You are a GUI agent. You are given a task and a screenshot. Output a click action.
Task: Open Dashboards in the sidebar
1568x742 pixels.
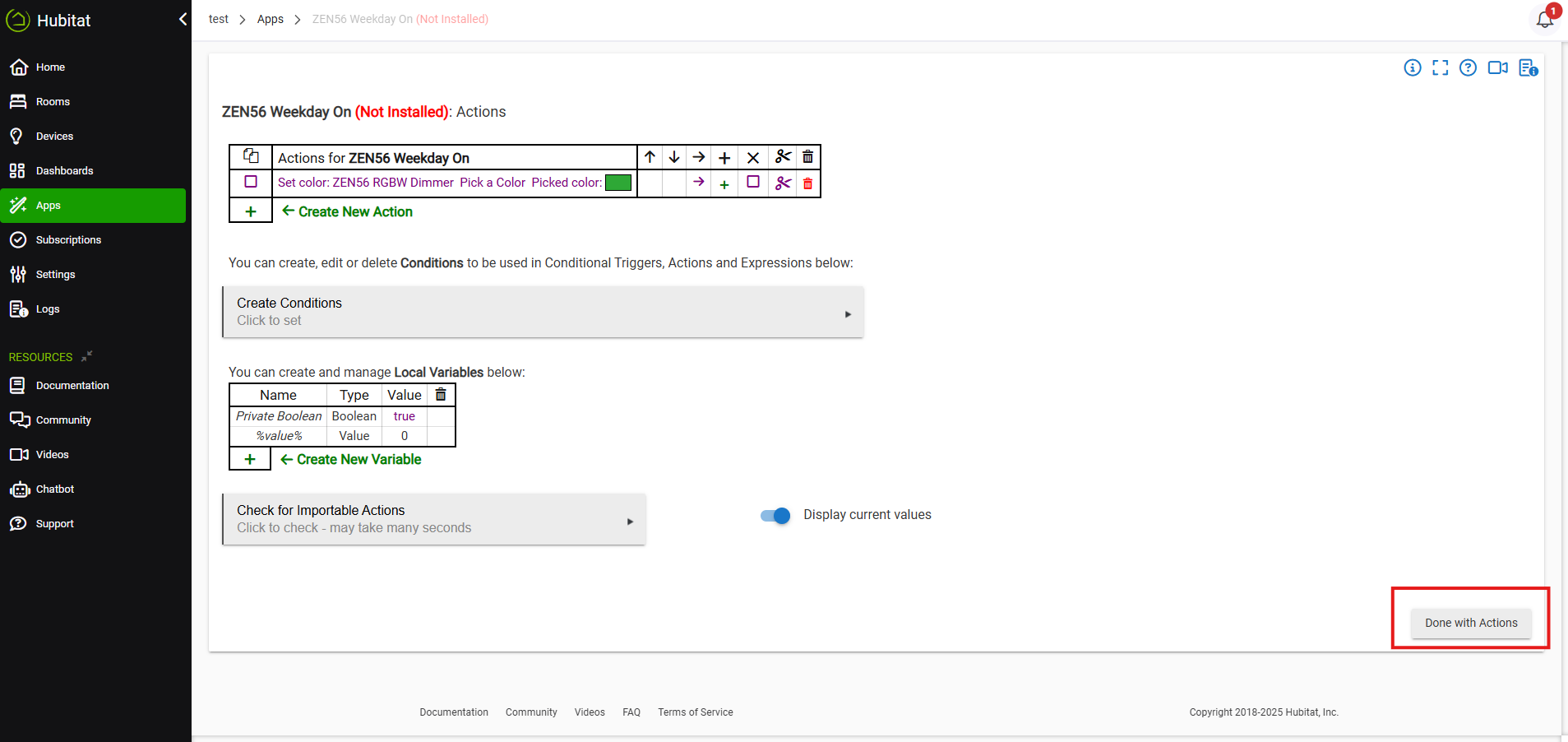93,171
